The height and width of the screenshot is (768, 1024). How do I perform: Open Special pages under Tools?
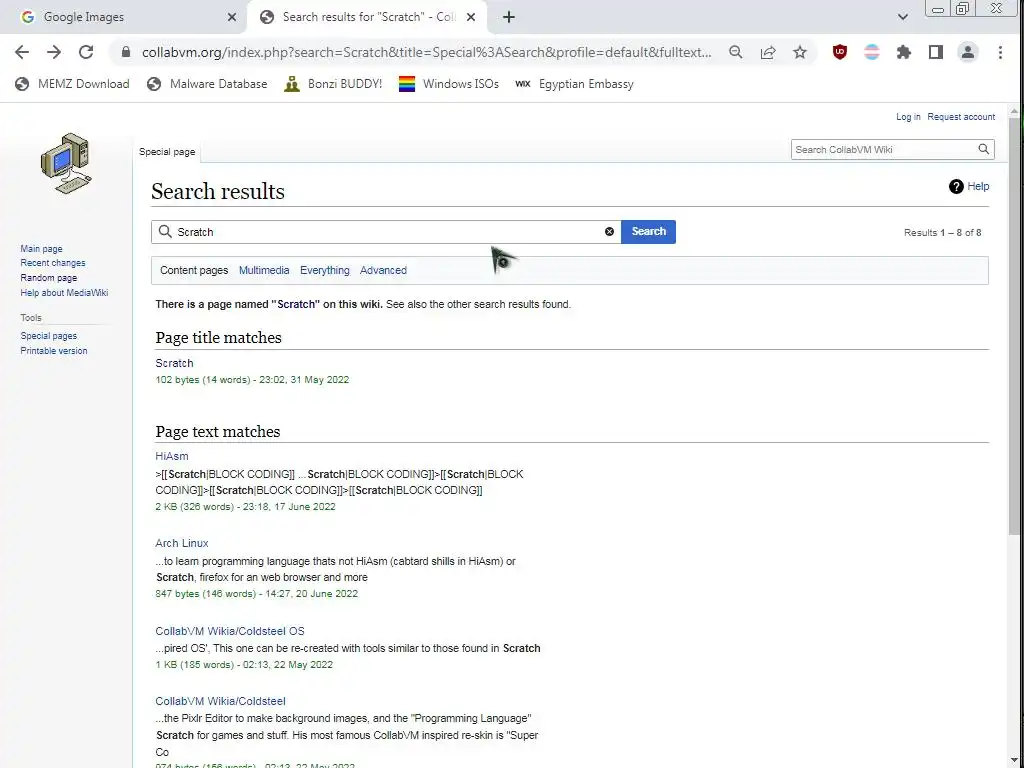pos(48,336)
